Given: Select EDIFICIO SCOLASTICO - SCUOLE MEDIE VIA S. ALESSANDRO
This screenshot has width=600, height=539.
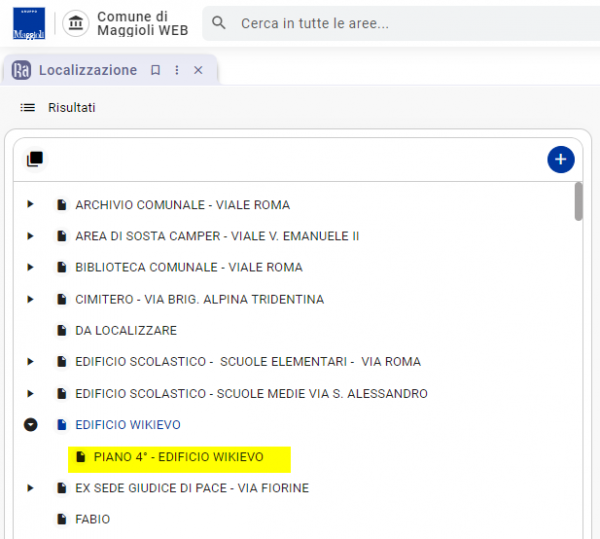Looking at the screenshot, I should [x=251, y=394].
